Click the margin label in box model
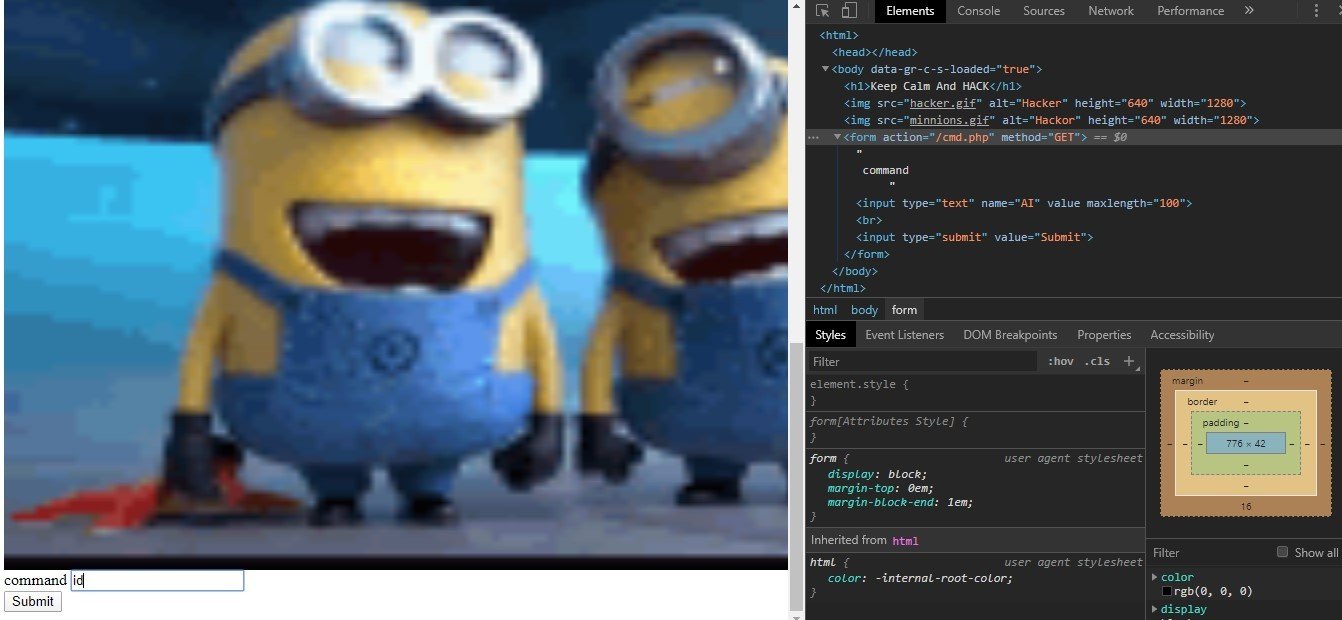Image resolution: width=1342 pixels, height=620 pixels. click(x=1187, y=381)
